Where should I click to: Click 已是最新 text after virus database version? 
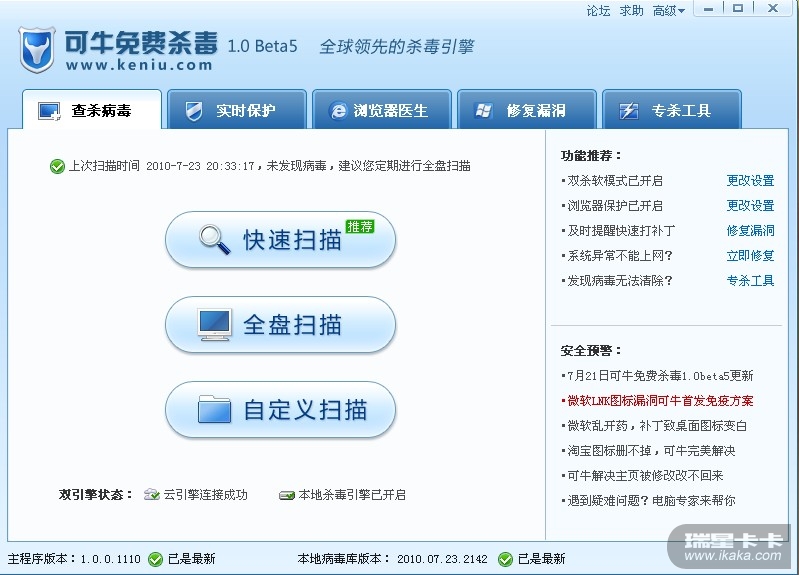pyautogui.click(x=542, y=559)
